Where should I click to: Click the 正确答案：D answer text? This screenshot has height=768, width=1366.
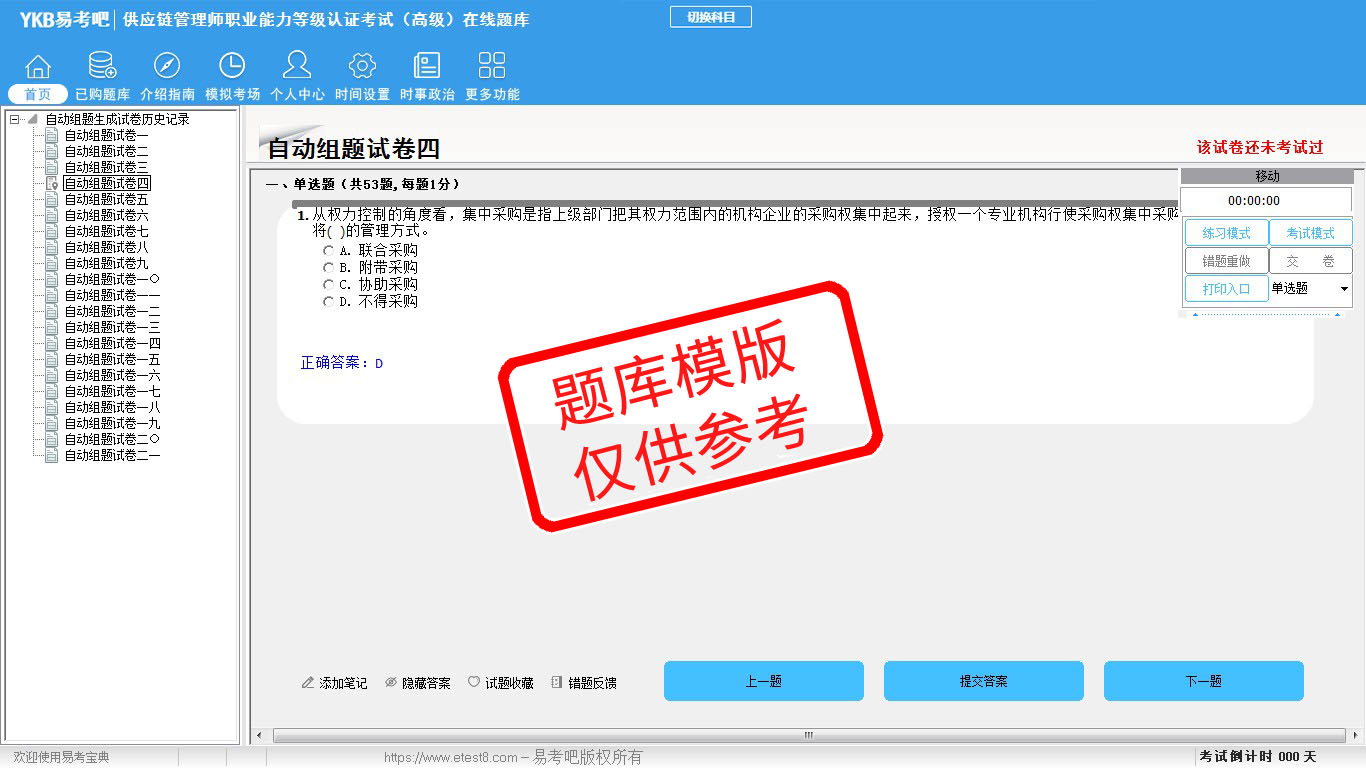pos(342,363)
